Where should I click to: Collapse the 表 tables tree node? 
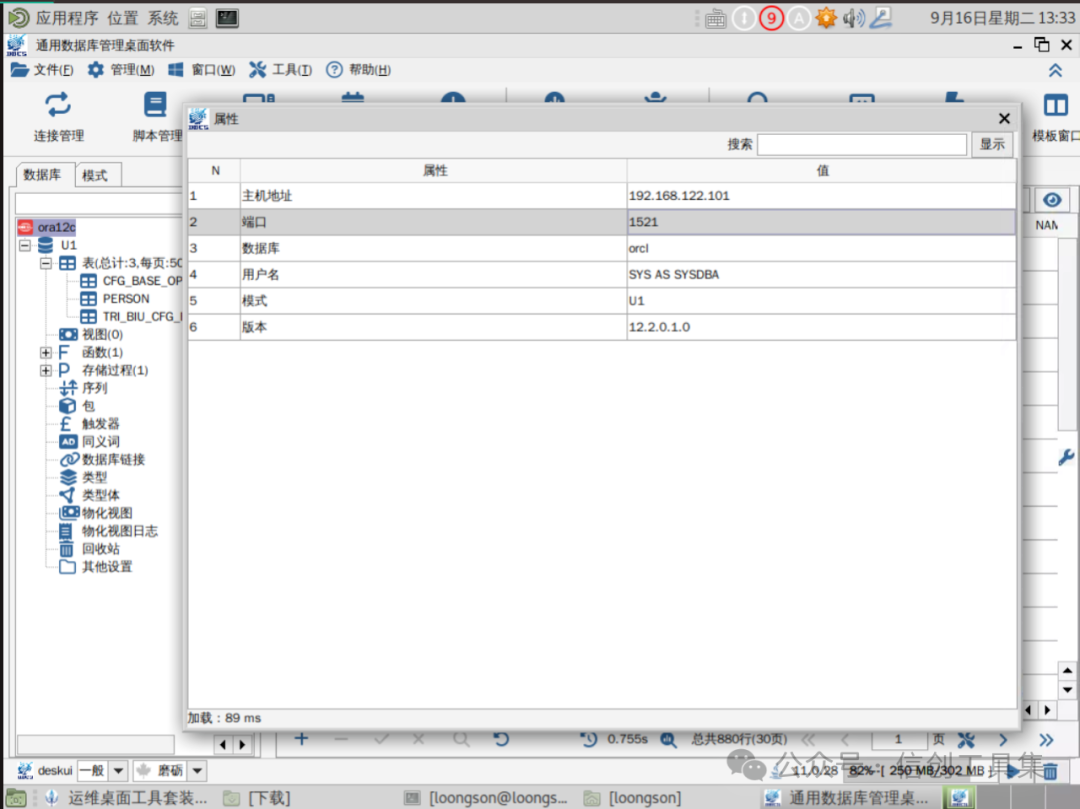[x=45, y=263]
